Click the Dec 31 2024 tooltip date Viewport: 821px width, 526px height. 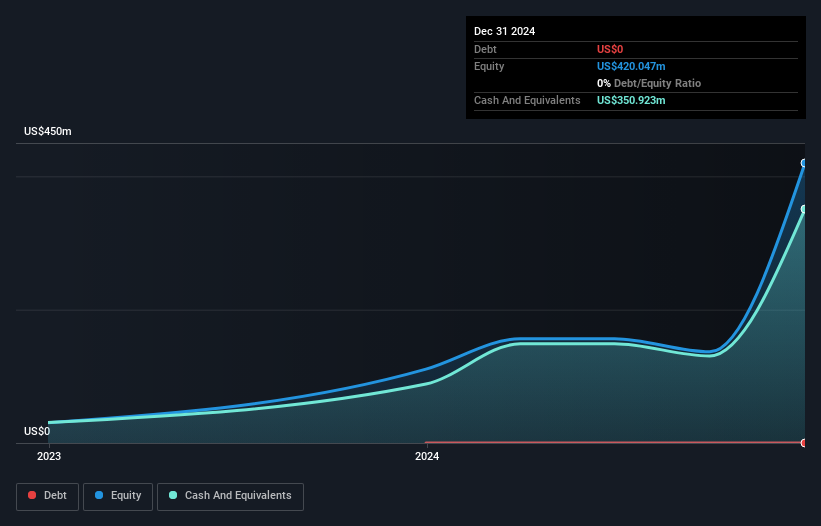[504, 31]
